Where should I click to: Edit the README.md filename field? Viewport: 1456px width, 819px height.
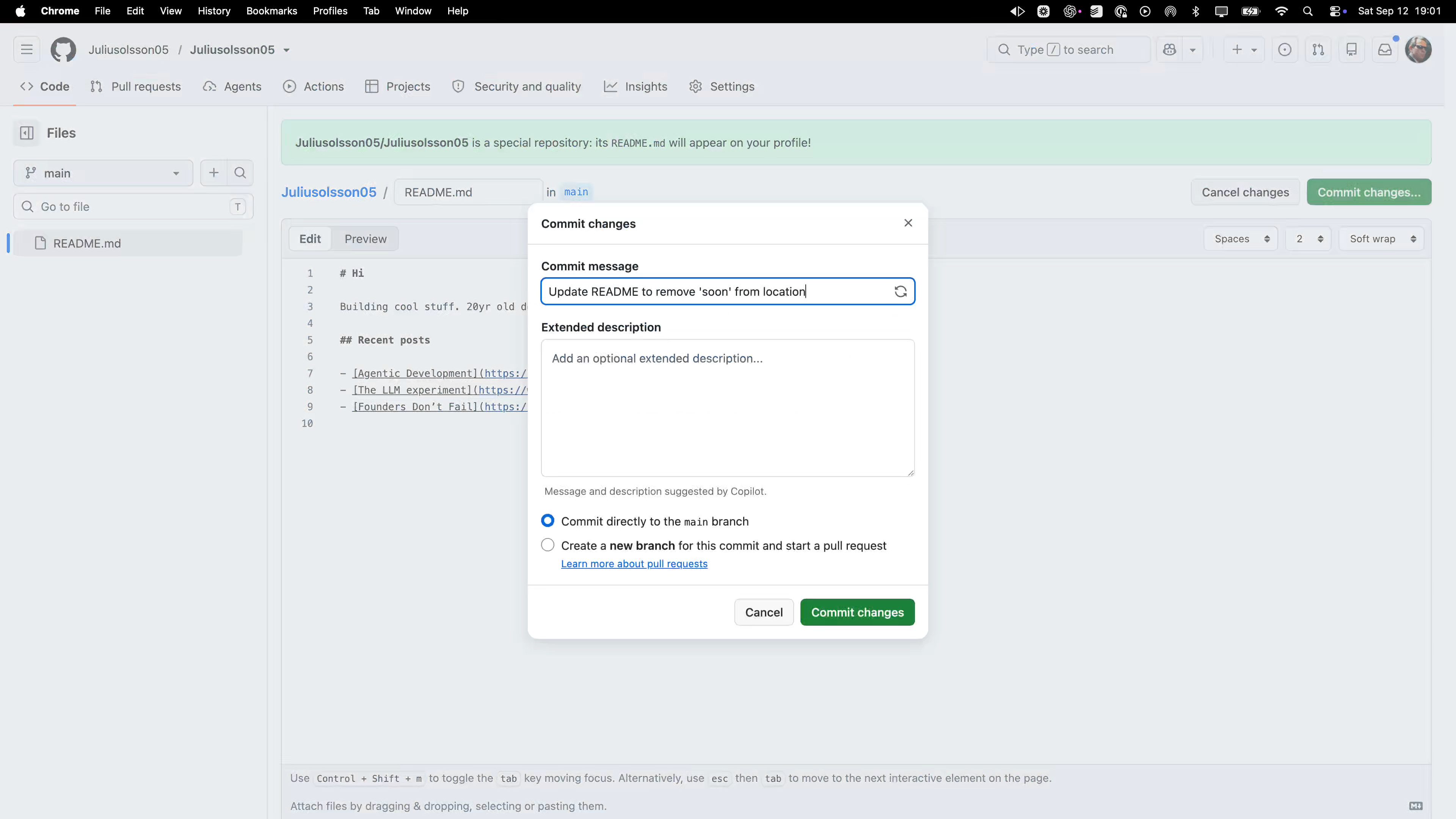coord(468,192)
